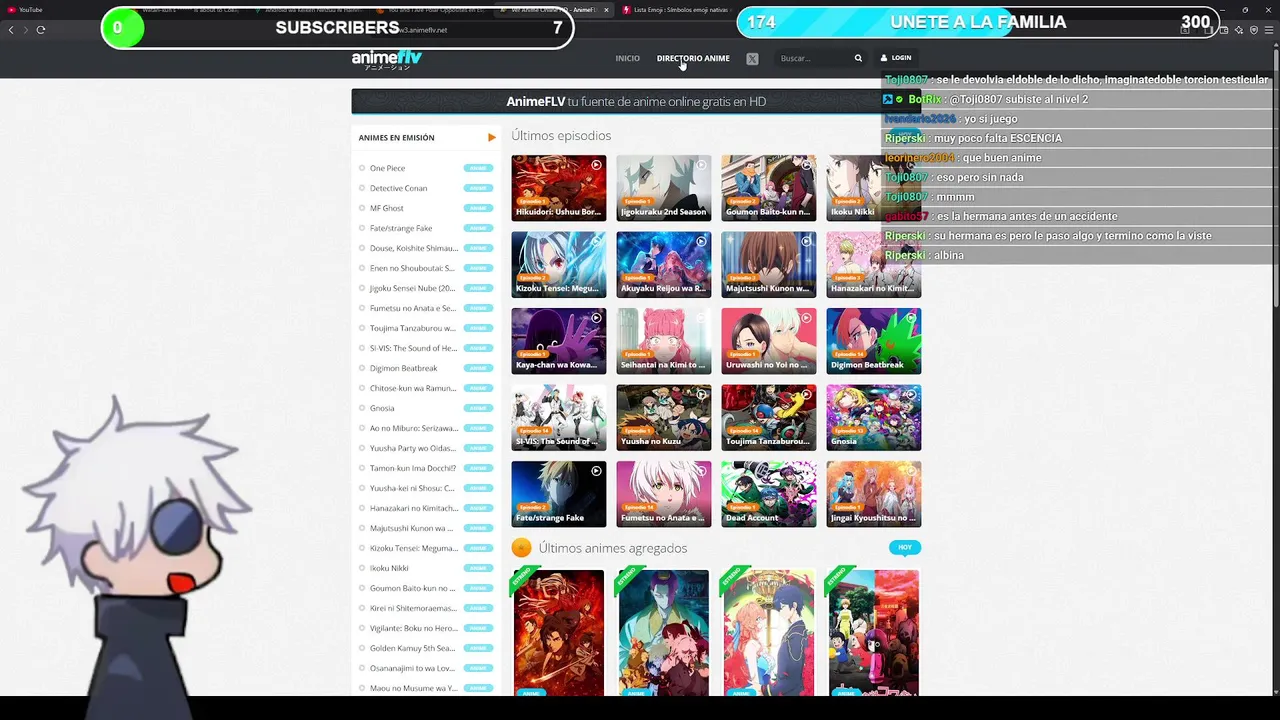Image resolution: width=1280 pixels, height=720 pixels.
Task: Click the ANIME badge next to MF Ghost
Action: [478, 208]
